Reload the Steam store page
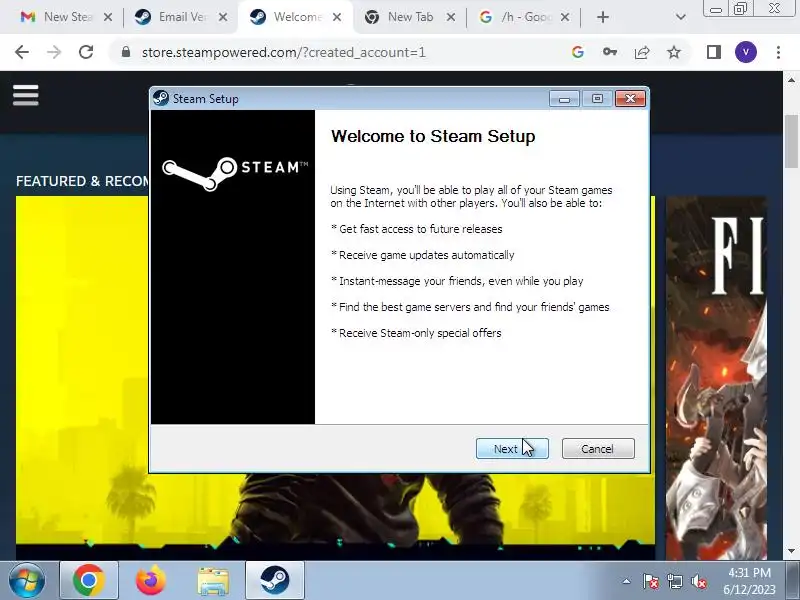 click(86, 52)
